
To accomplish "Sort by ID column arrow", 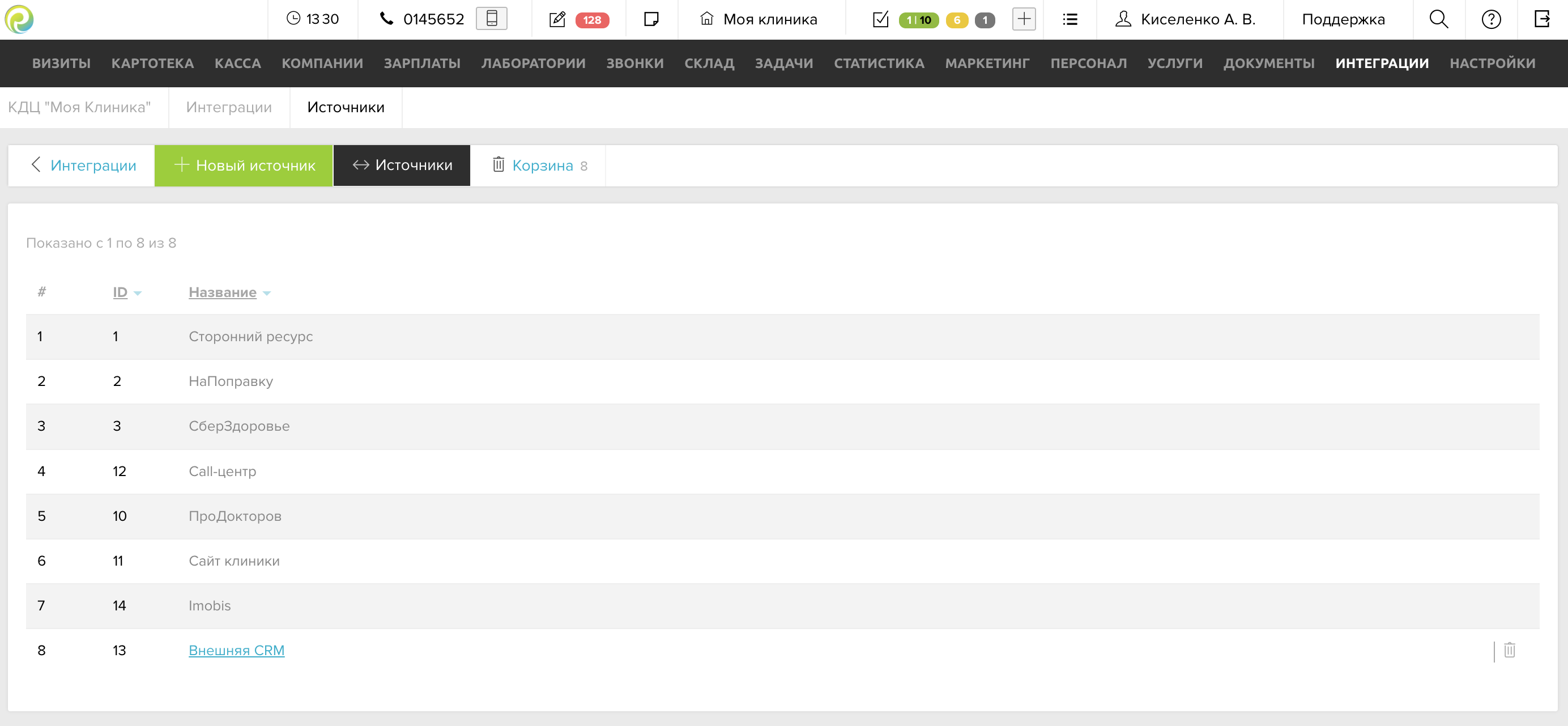I will click(138, 294).
